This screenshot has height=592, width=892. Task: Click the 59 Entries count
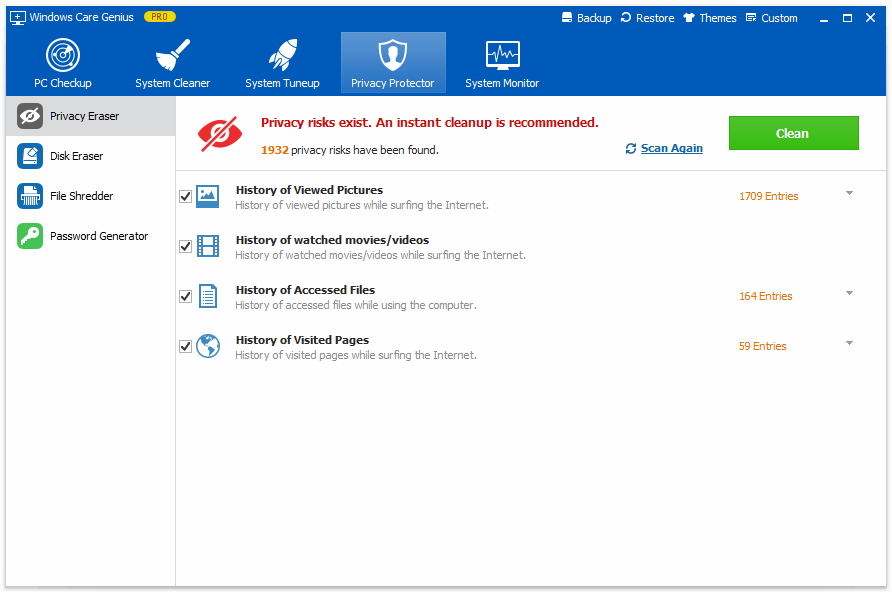(x=762, y=346)
